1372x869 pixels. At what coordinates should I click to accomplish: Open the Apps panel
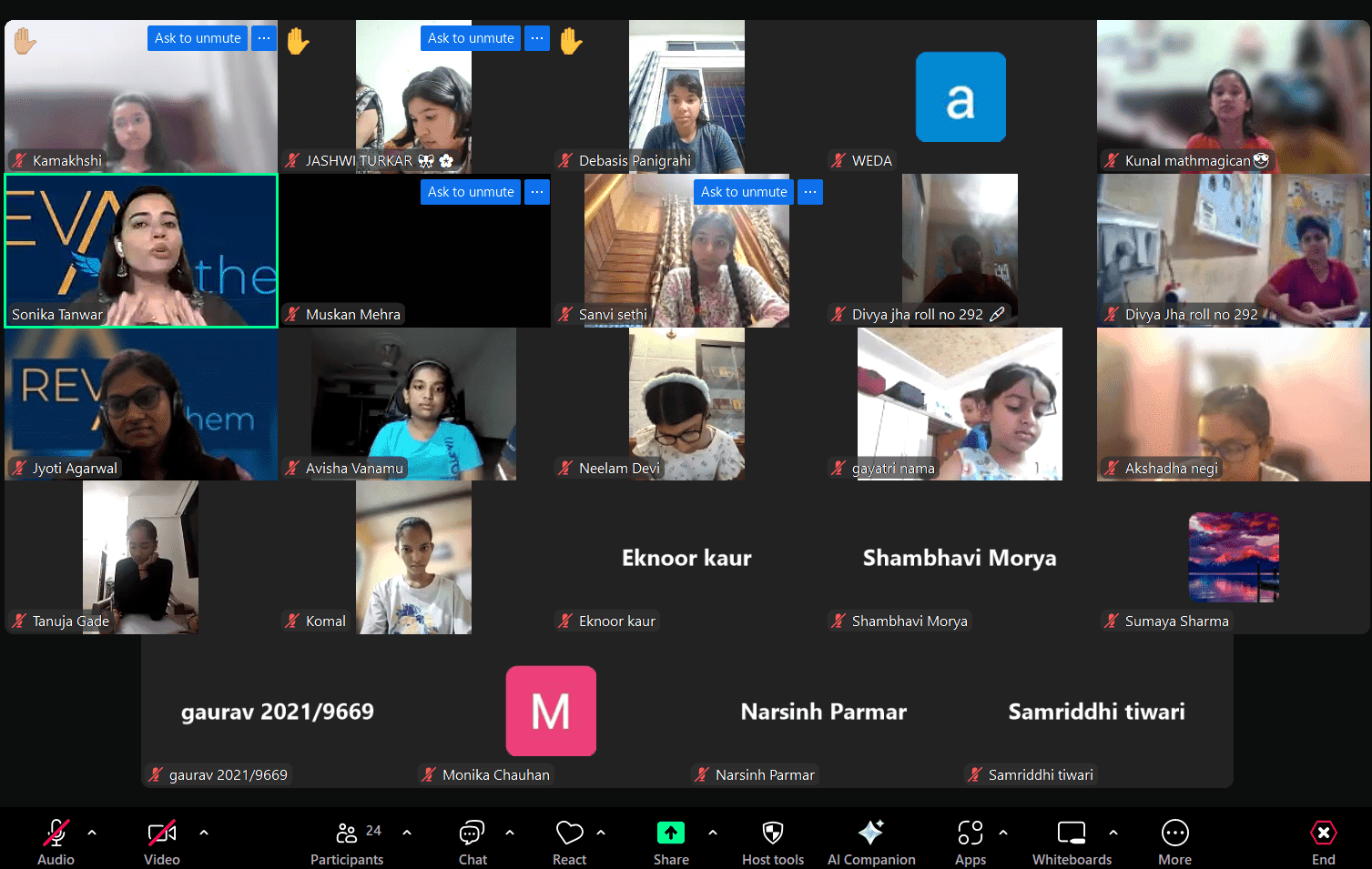coord(971,842)
